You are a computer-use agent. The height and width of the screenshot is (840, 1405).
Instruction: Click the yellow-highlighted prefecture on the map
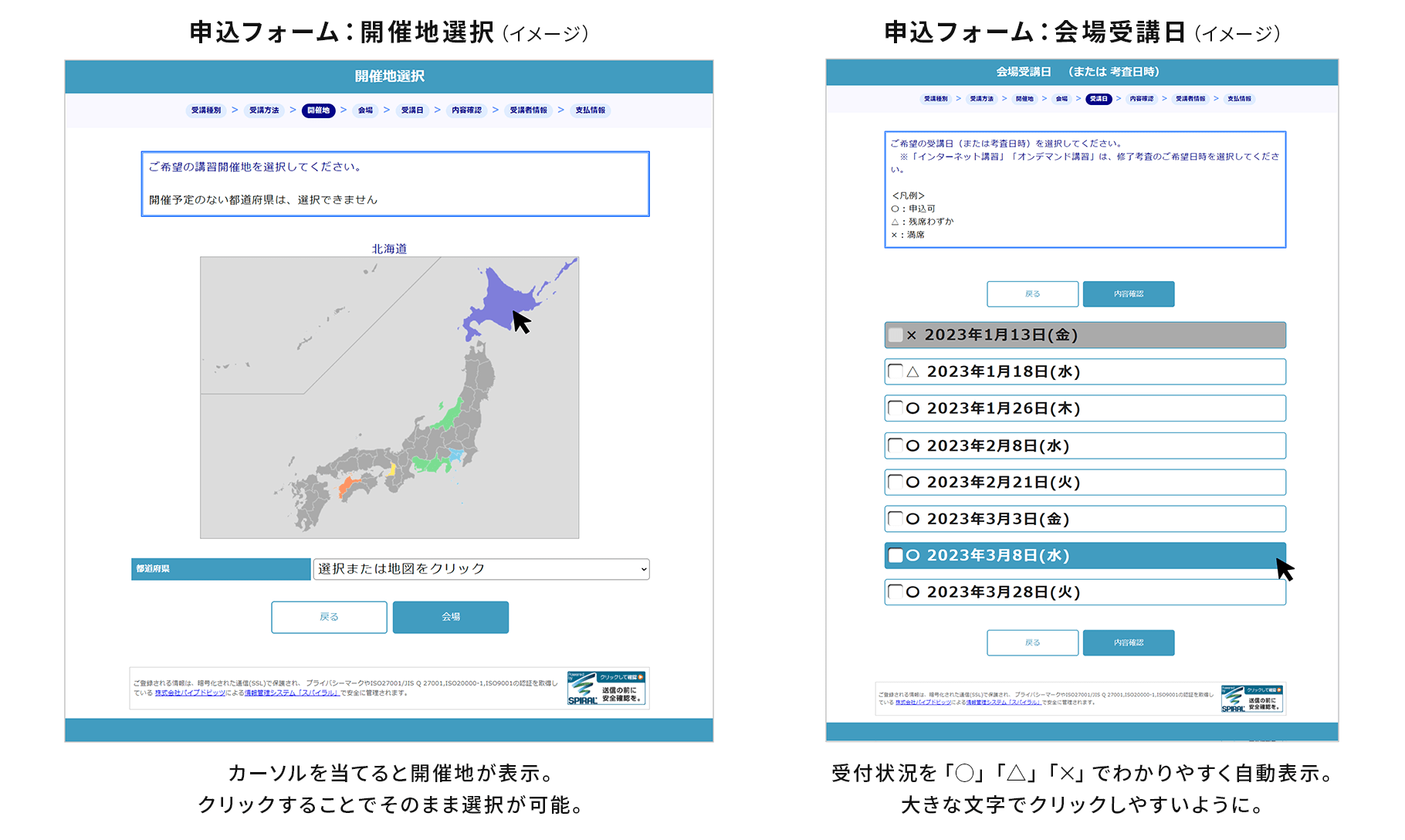pos(392,469)
